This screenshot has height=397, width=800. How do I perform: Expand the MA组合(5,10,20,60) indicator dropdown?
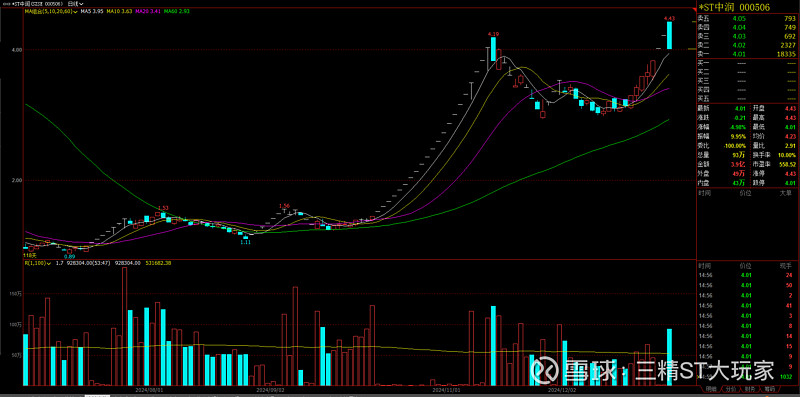pos(51,12)
